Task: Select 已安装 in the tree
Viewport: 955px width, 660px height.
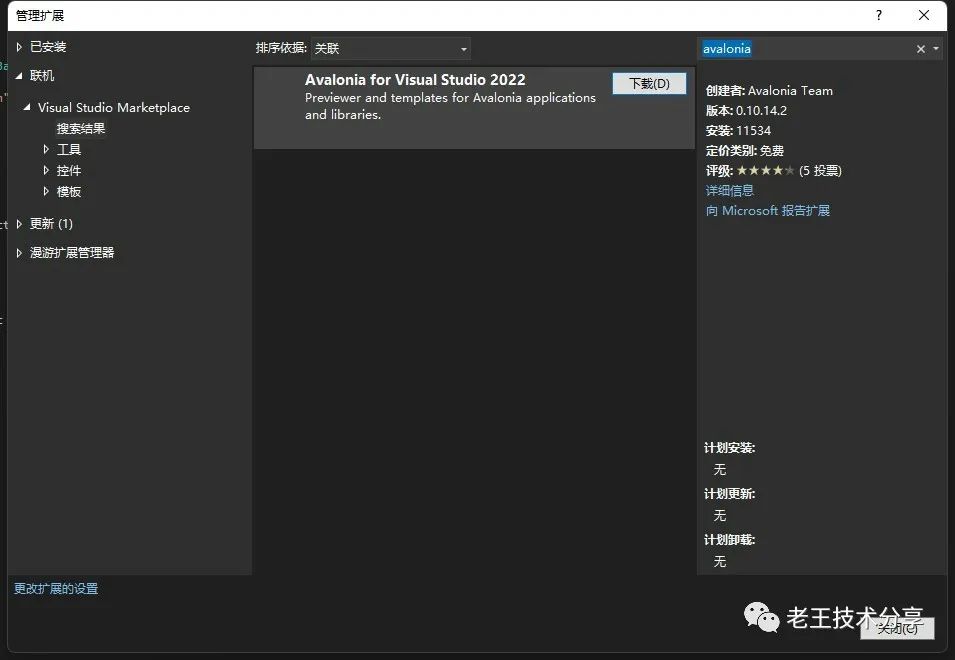Action: (48, 47)
